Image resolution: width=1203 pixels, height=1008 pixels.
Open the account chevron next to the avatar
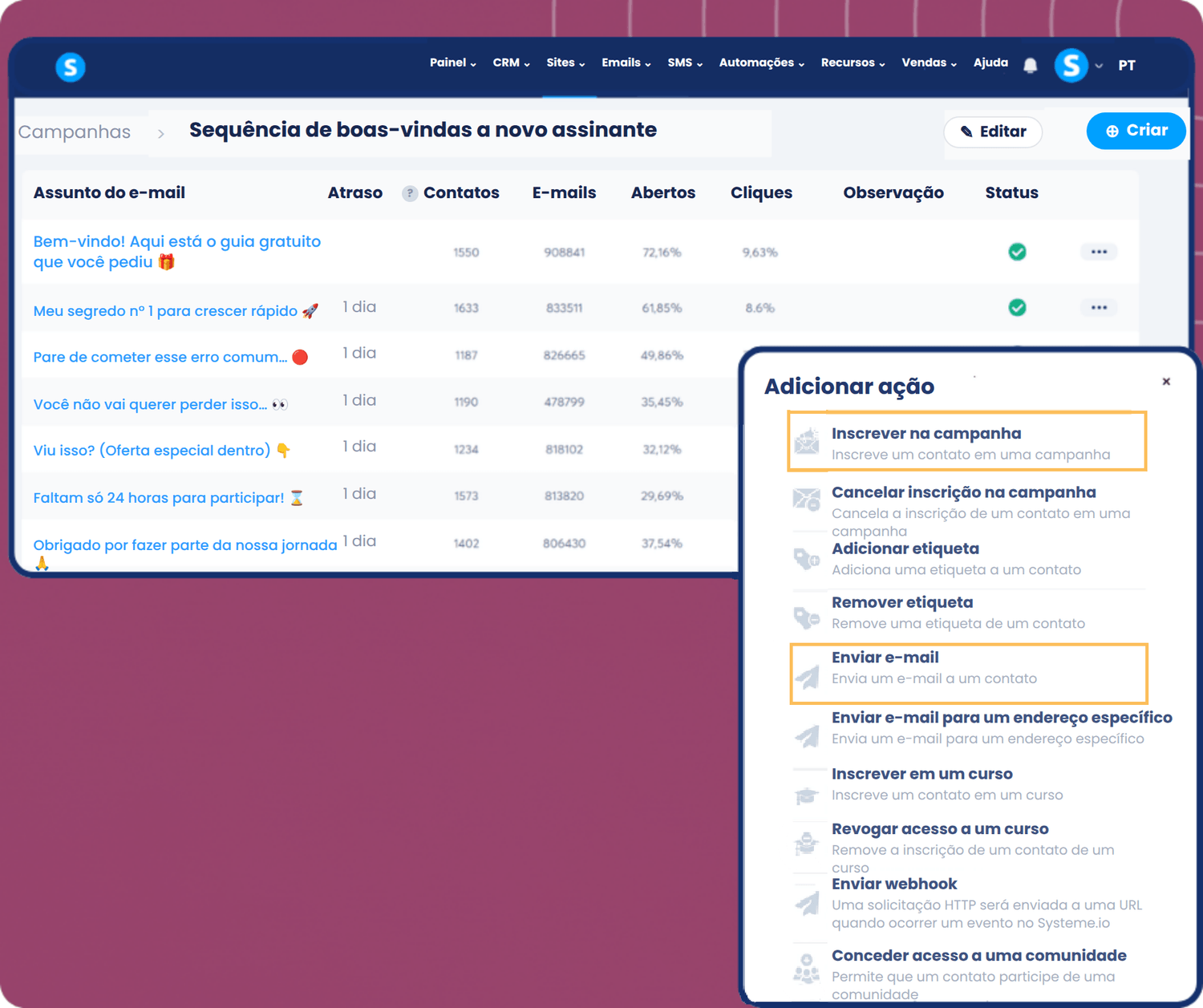click(1100, 66)
